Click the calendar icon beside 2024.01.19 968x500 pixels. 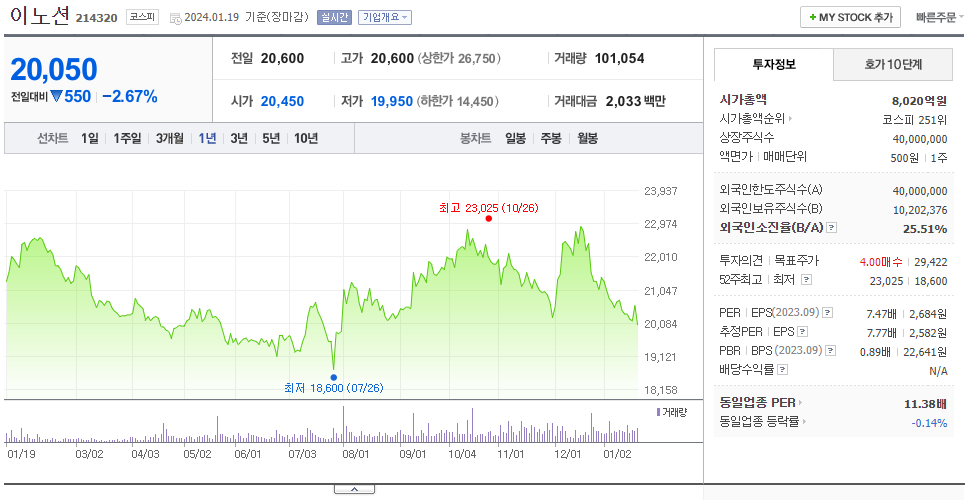click(175, 18)
